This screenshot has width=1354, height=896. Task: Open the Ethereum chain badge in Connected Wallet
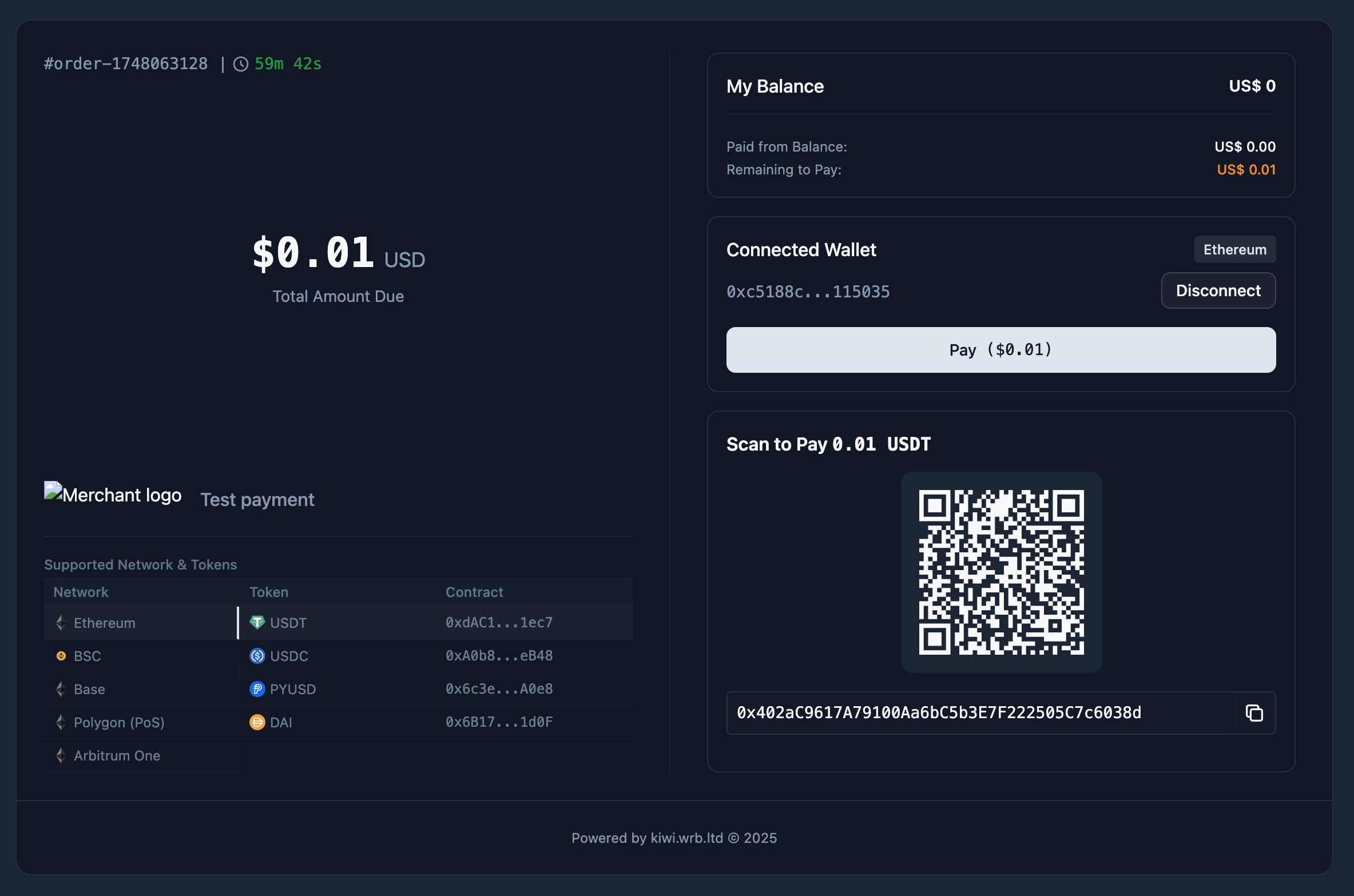(1234, 249)
